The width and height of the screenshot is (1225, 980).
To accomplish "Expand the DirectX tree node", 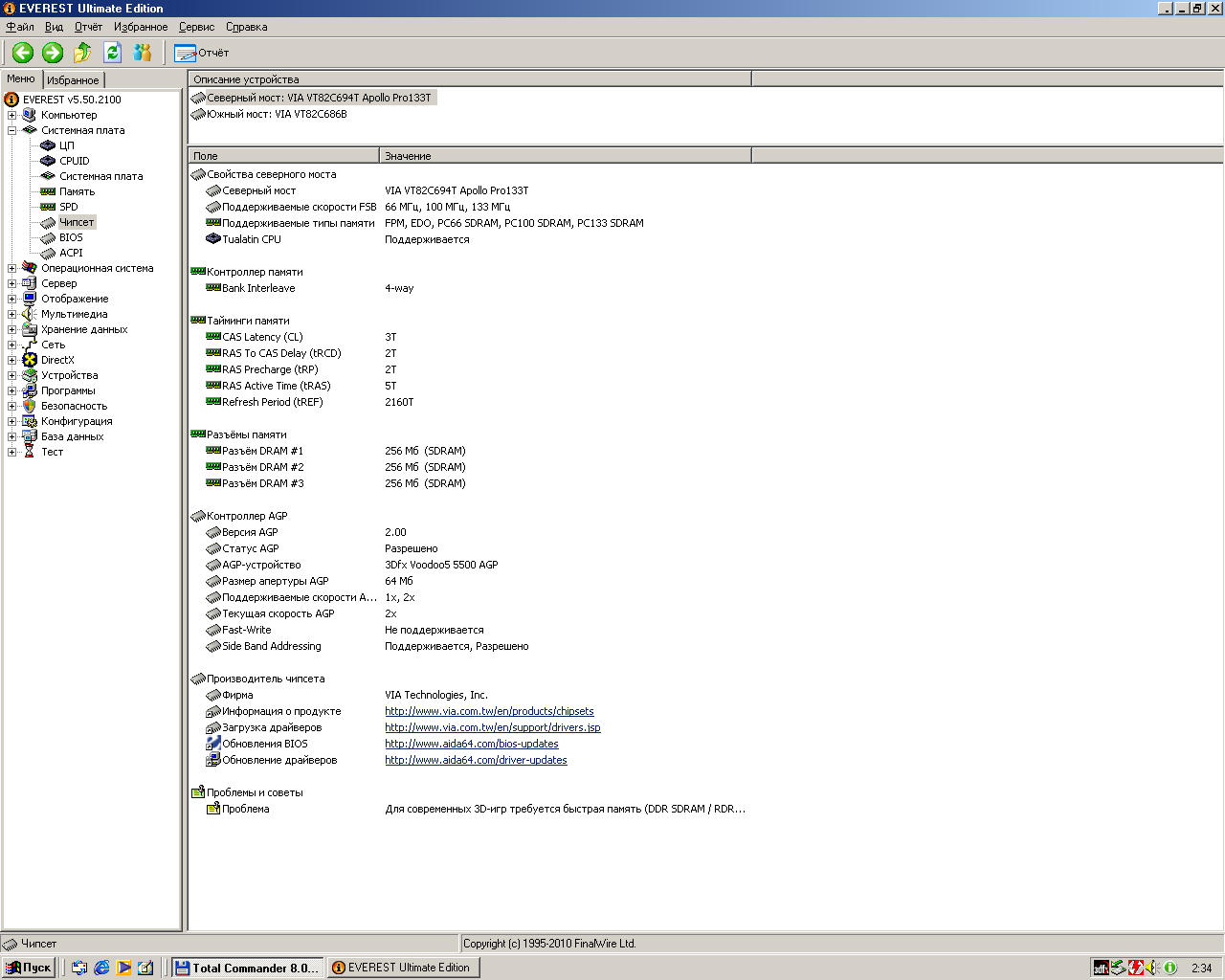I will [11, 360].
